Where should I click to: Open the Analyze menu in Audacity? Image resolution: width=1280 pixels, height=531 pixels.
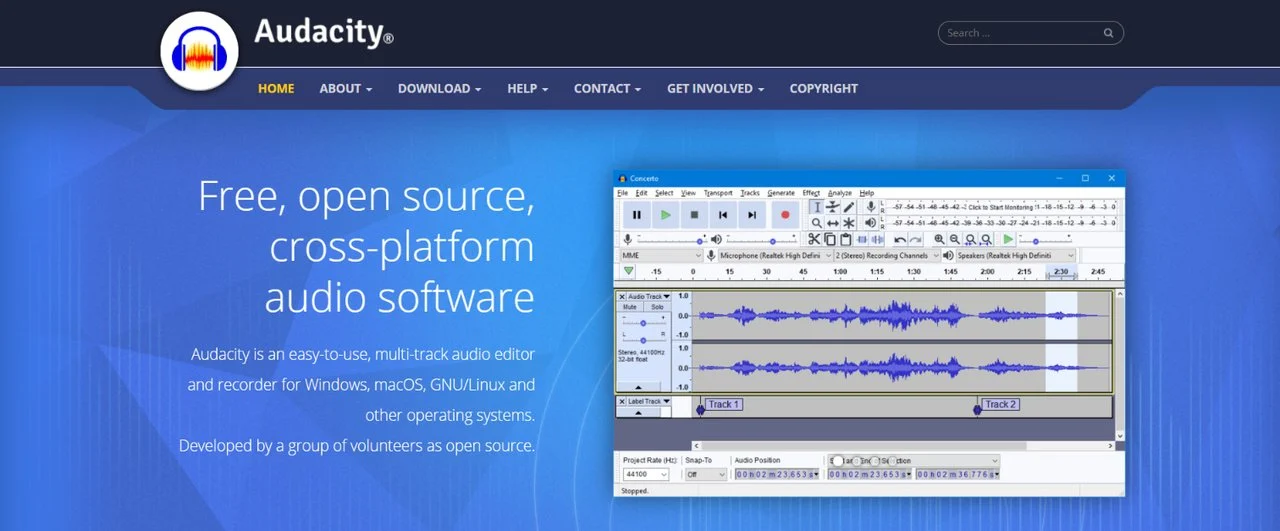point(840,193)
